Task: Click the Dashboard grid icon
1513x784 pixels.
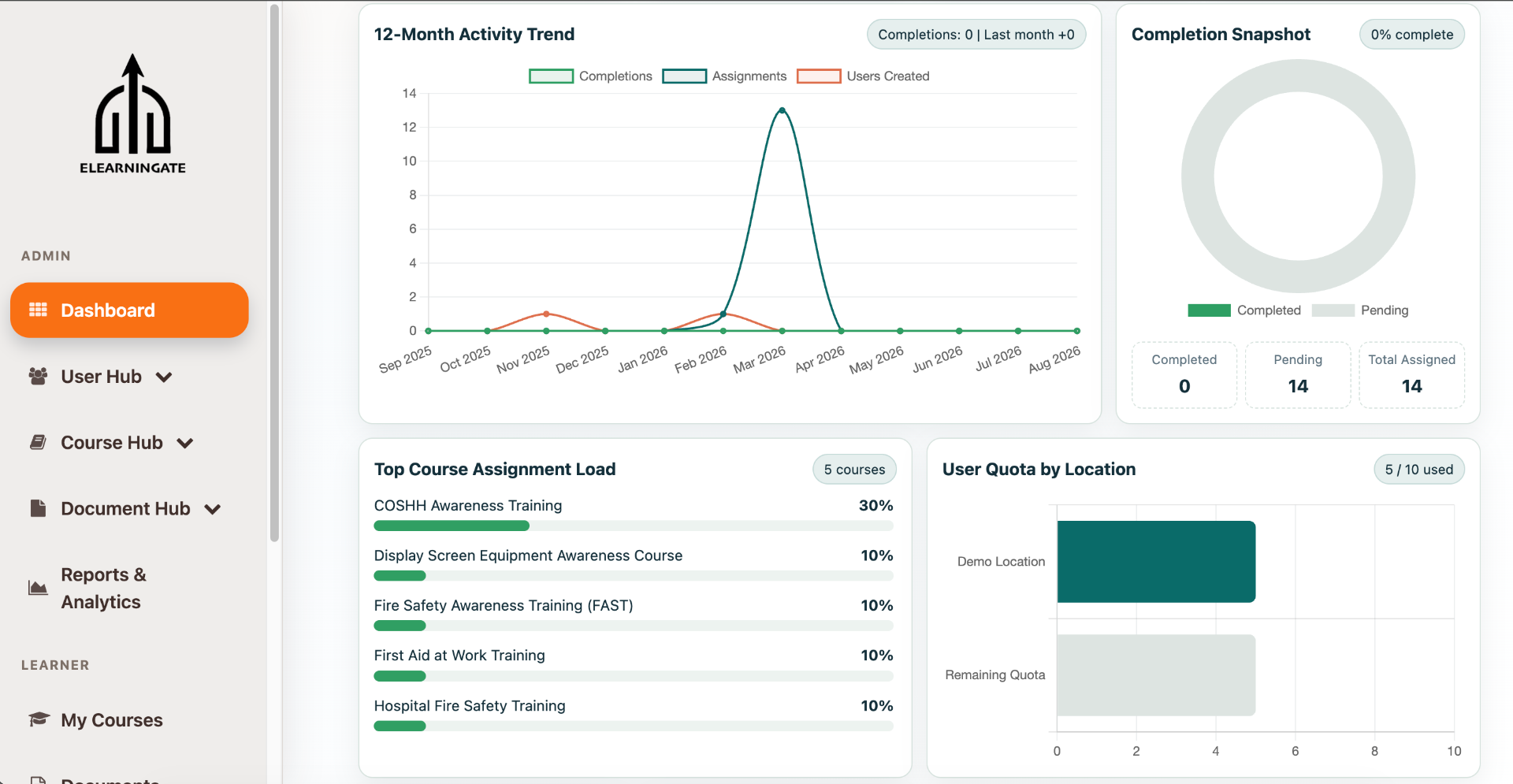Action: click(38, 310)
